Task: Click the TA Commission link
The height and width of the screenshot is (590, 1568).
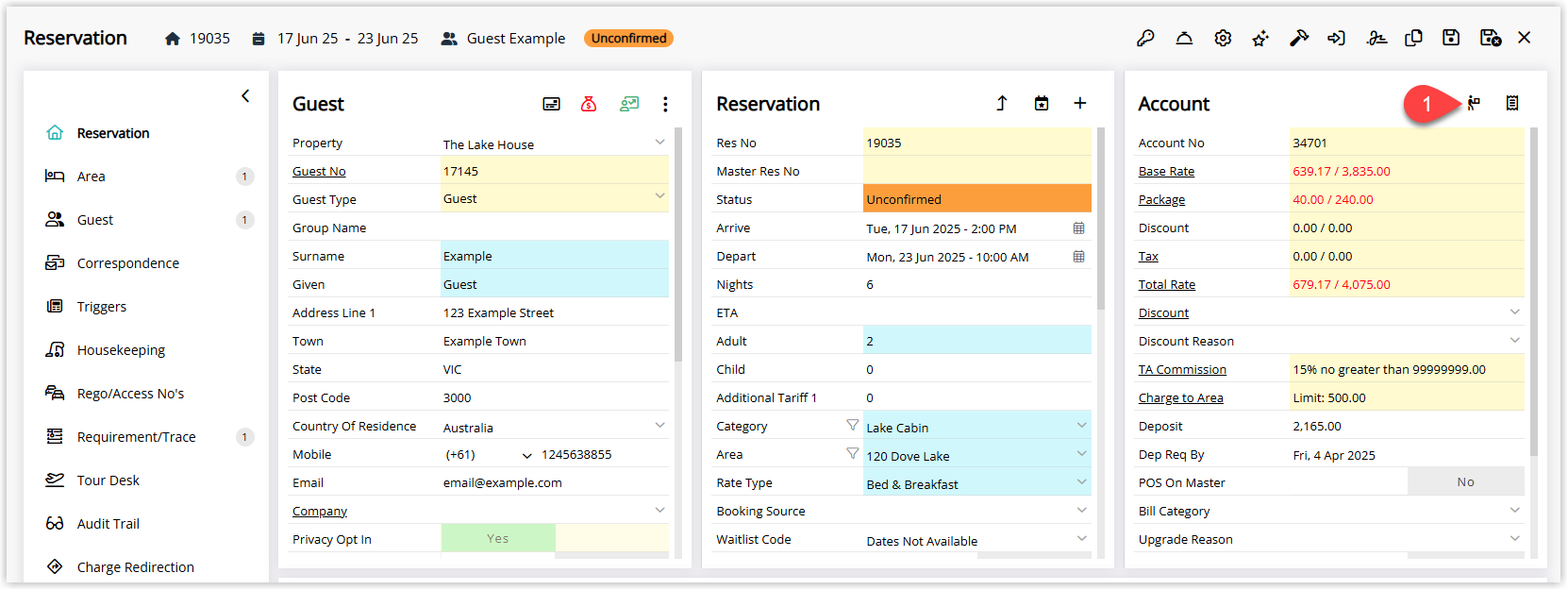Action: click(1182, 369)
